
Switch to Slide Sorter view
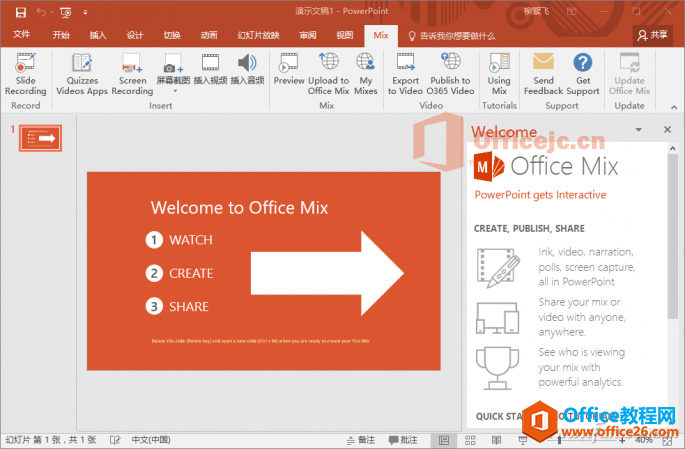[x=470, y=440]
